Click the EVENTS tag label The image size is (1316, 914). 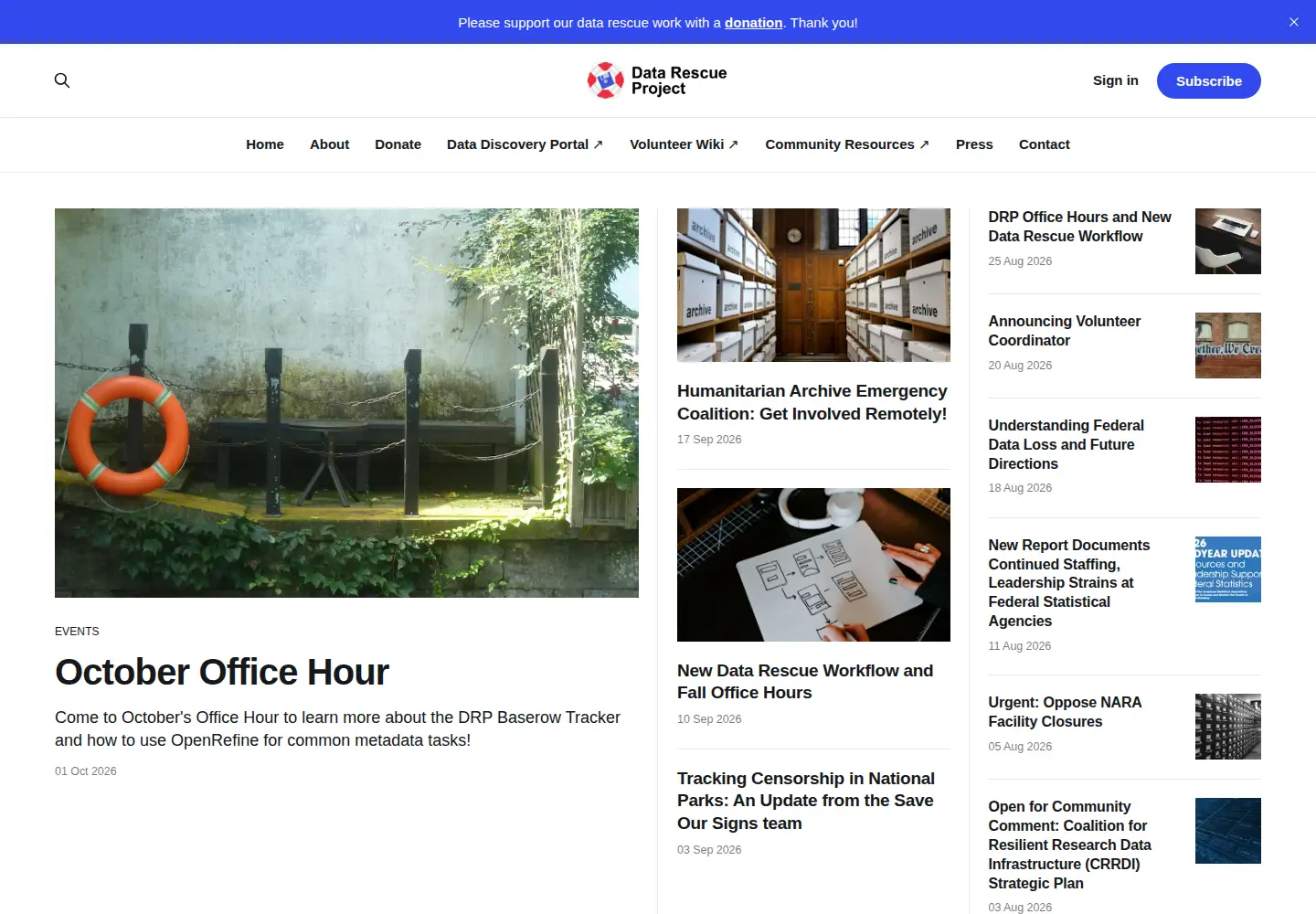77,632
